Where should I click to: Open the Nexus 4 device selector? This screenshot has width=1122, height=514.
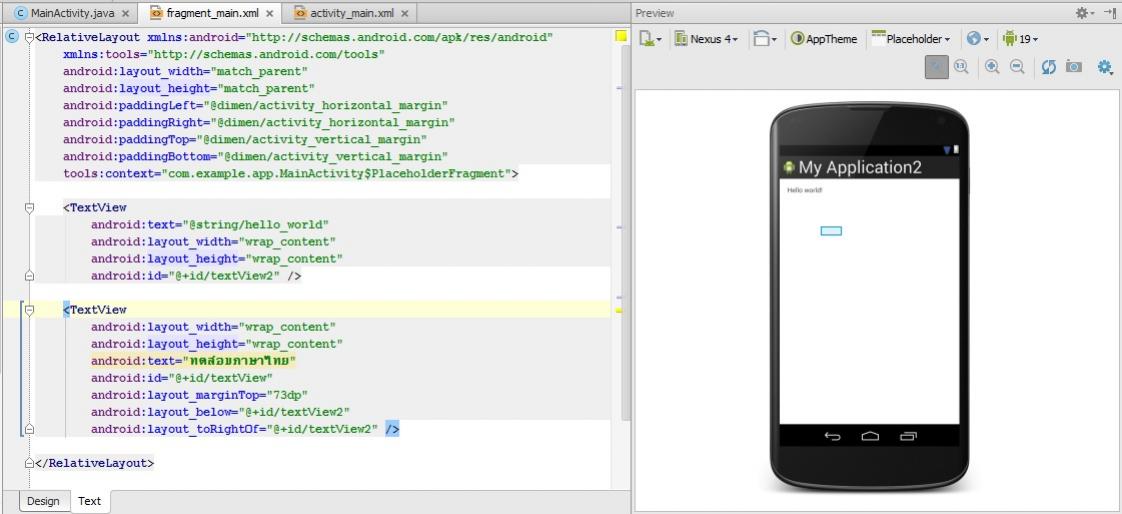[706, 39]
